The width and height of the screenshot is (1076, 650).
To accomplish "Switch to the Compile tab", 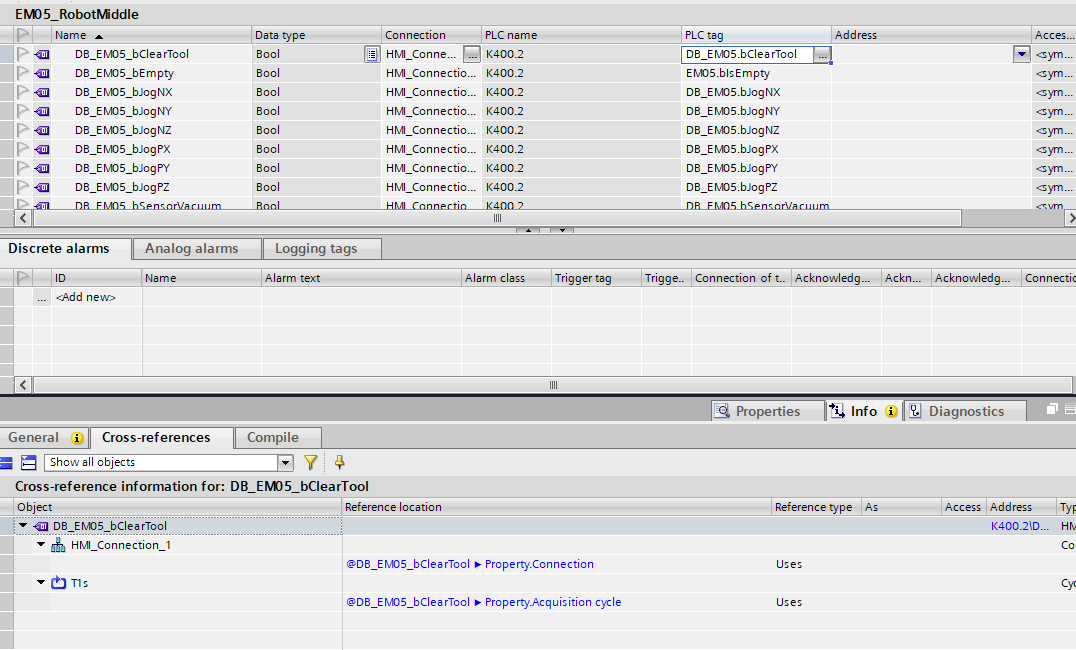I will [273, 437].
